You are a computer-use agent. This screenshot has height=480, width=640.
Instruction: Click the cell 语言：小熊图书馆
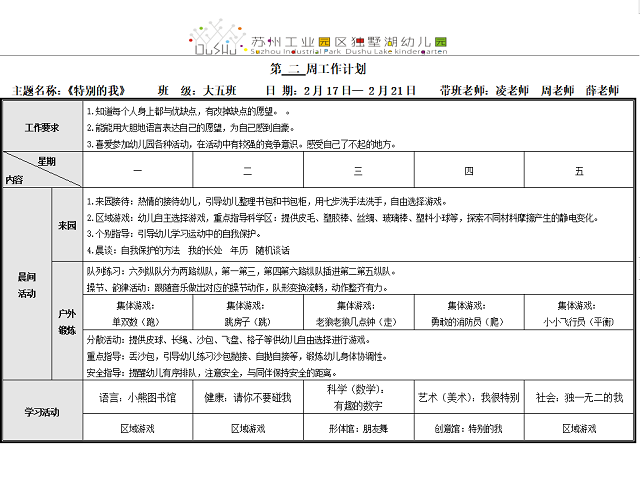138,397
